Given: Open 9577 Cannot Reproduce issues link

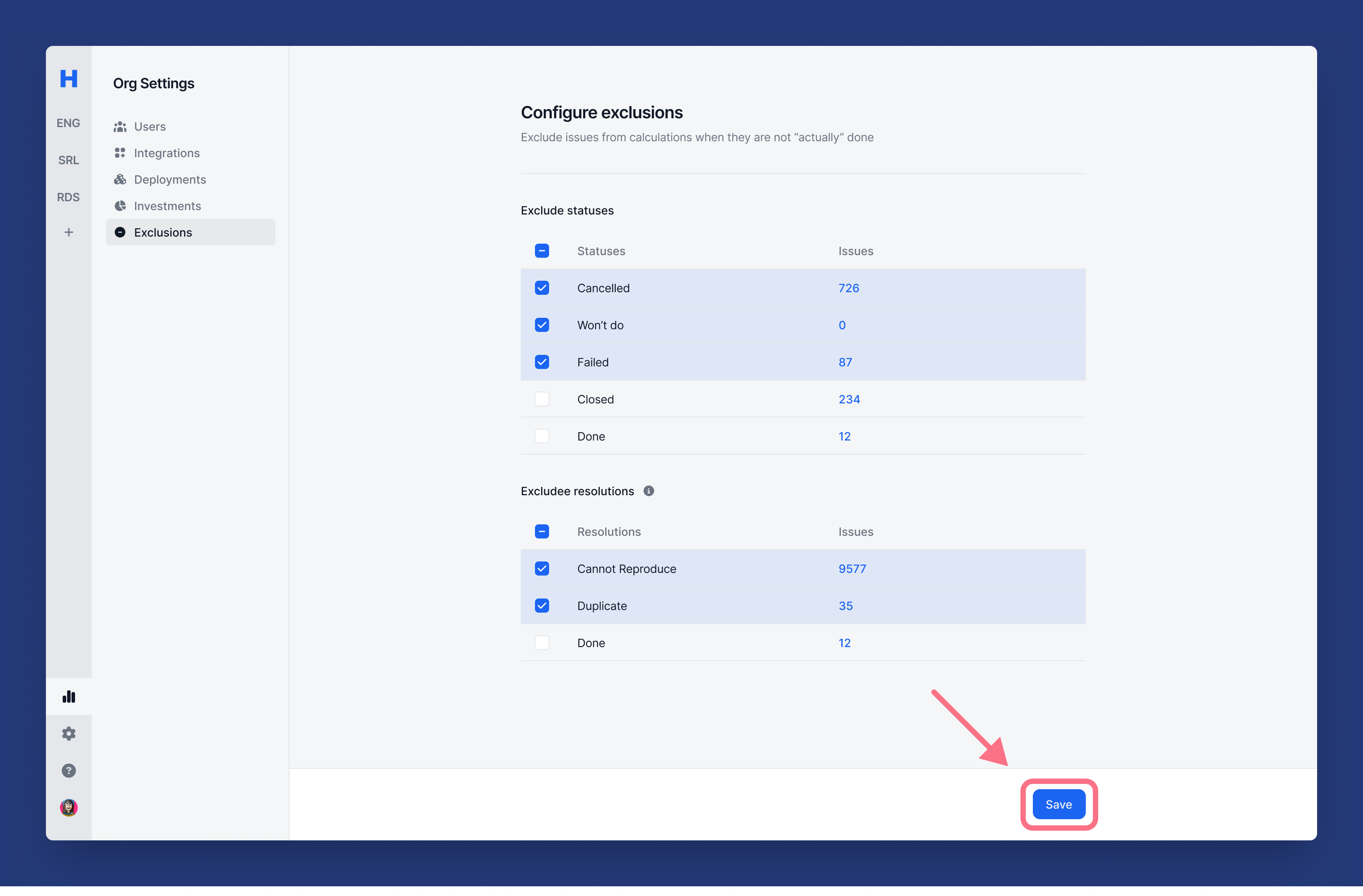Looking at the screenshot, I should click(852, 569).
